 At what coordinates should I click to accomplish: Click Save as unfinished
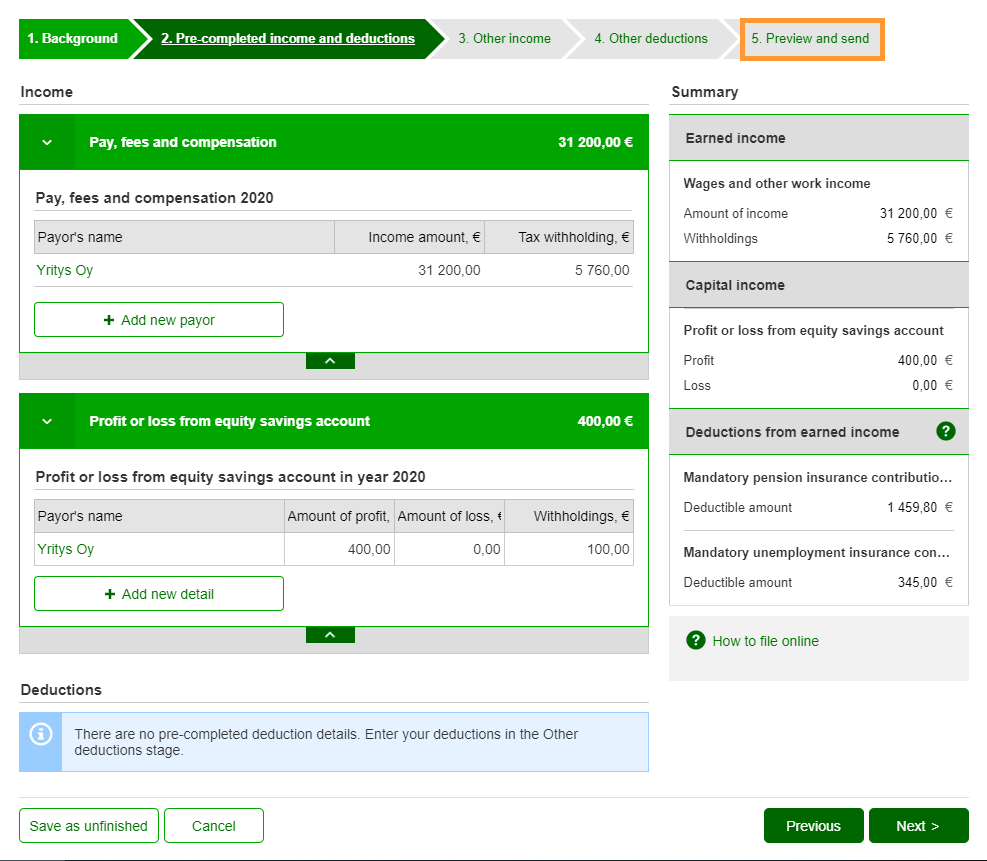[89, 826]
